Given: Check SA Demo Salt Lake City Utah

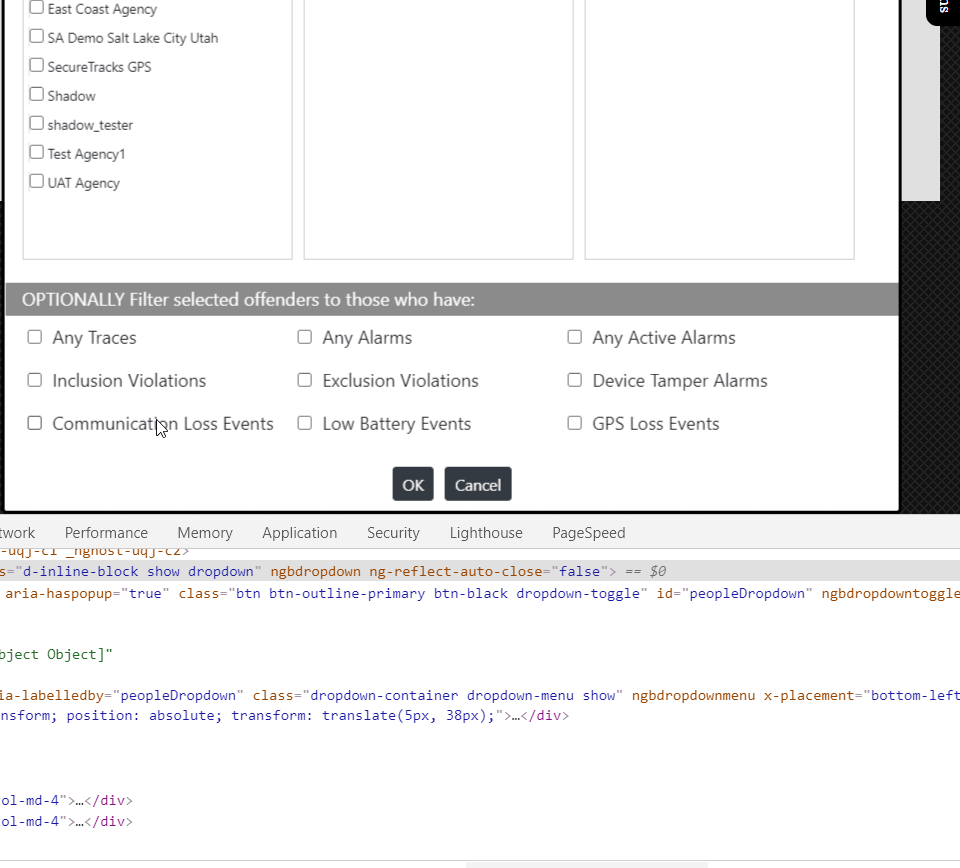Looking at the screenshot, I should pyautogui.click(x=36, y=37).
